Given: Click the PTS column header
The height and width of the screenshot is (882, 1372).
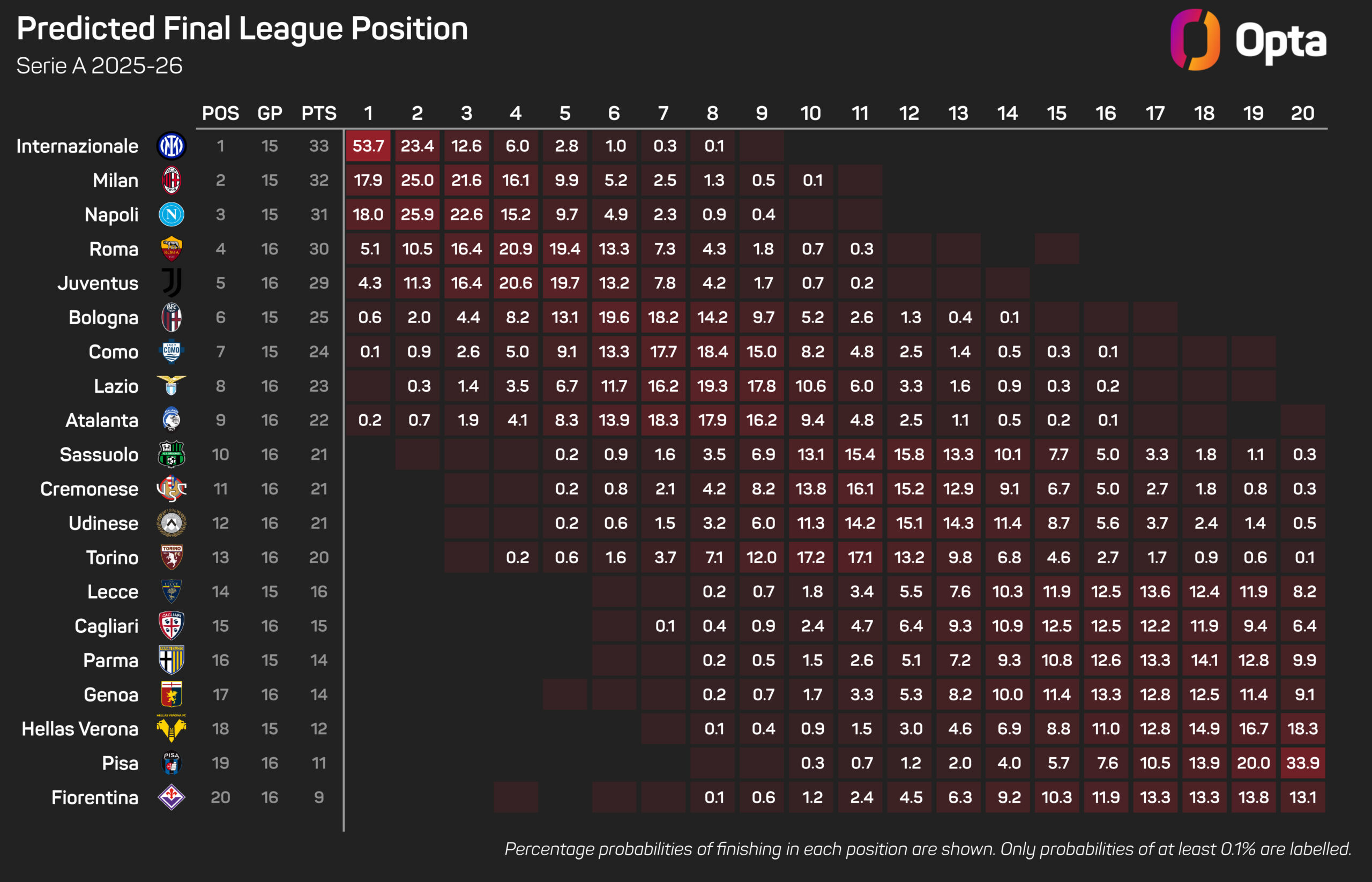Looking at the screenshot, I should [x=319, y=114].
